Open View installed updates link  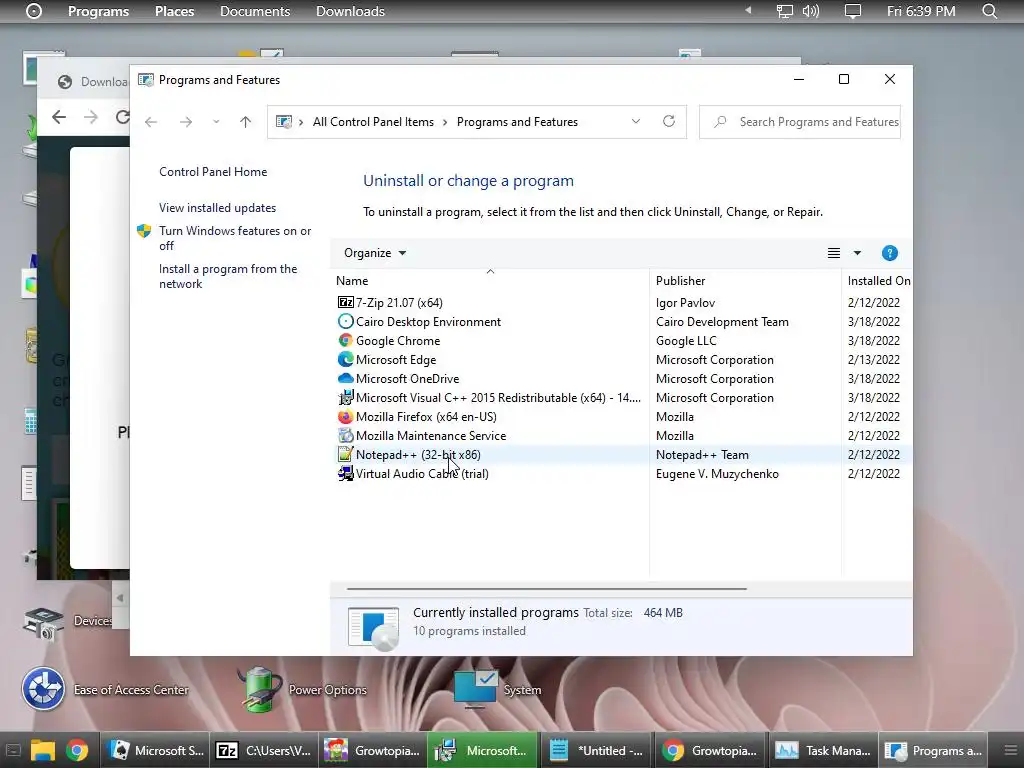pos(217,208)
